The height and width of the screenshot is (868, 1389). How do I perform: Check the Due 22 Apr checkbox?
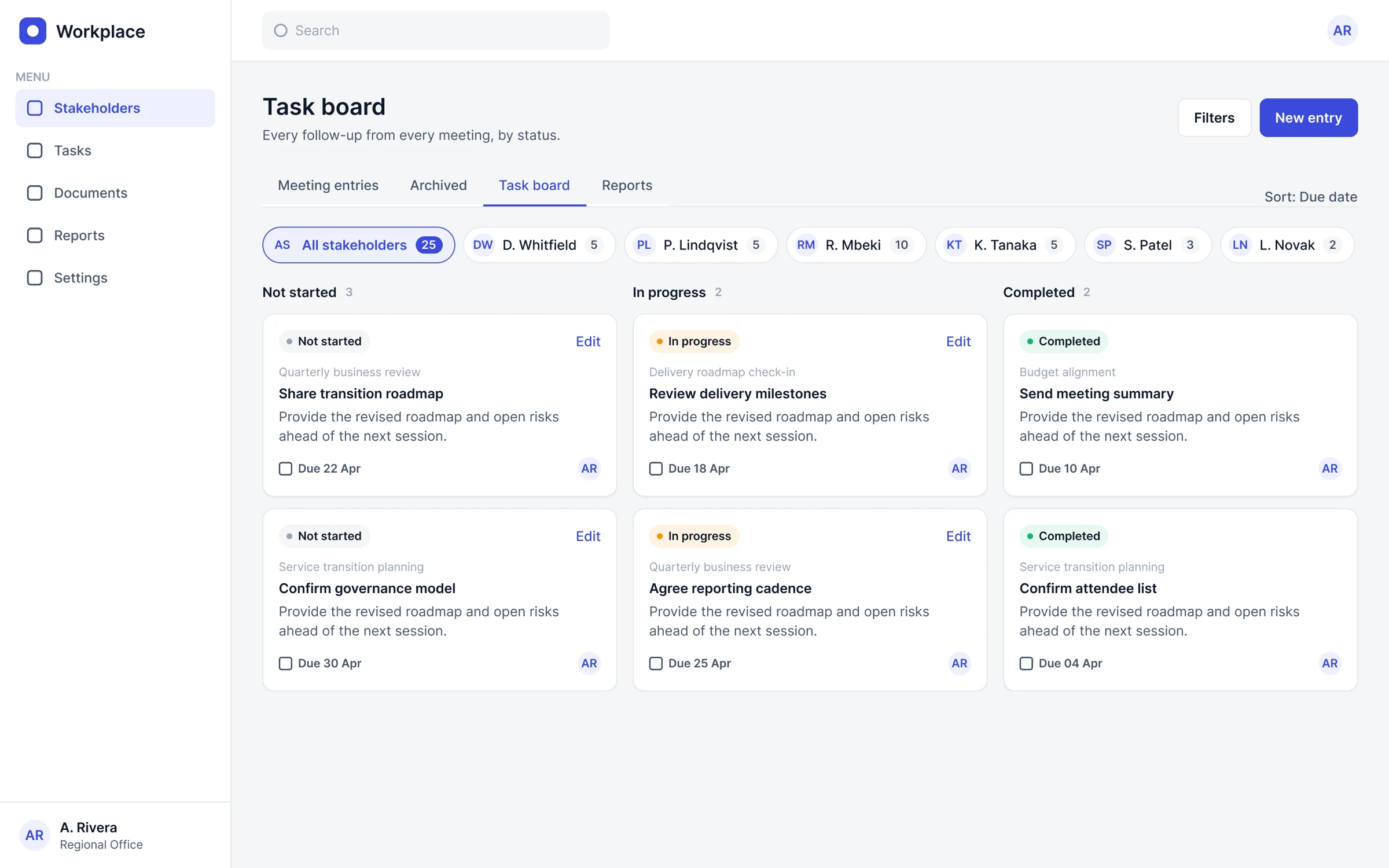[285, 469]
